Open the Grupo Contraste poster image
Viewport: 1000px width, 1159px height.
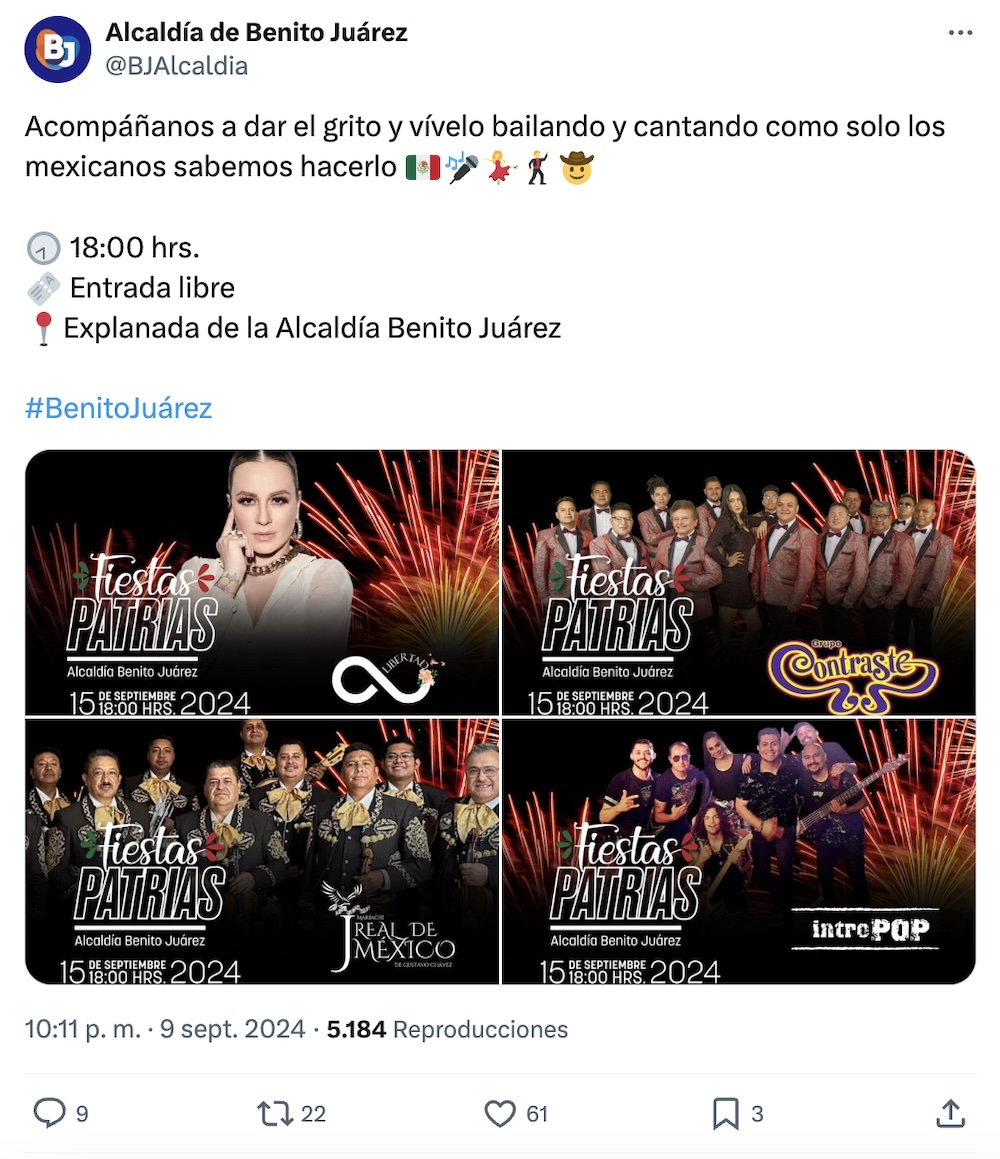739,582
